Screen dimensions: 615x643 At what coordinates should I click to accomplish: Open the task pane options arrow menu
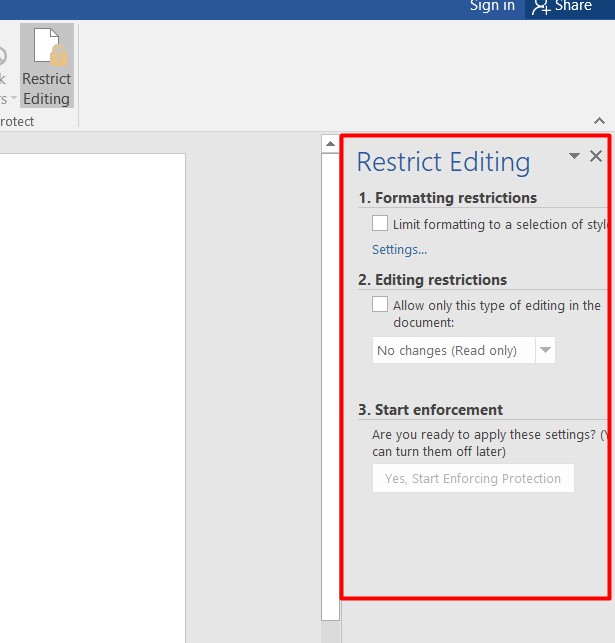[574, 156]
